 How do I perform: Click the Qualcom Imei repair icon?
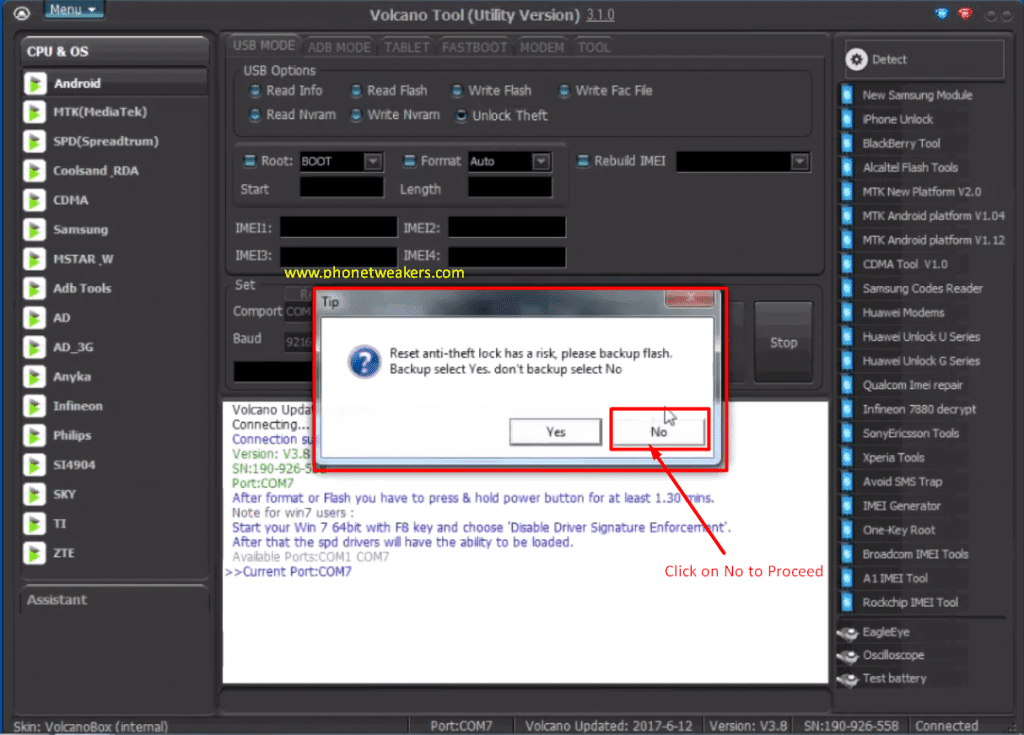tap(846, 385)
